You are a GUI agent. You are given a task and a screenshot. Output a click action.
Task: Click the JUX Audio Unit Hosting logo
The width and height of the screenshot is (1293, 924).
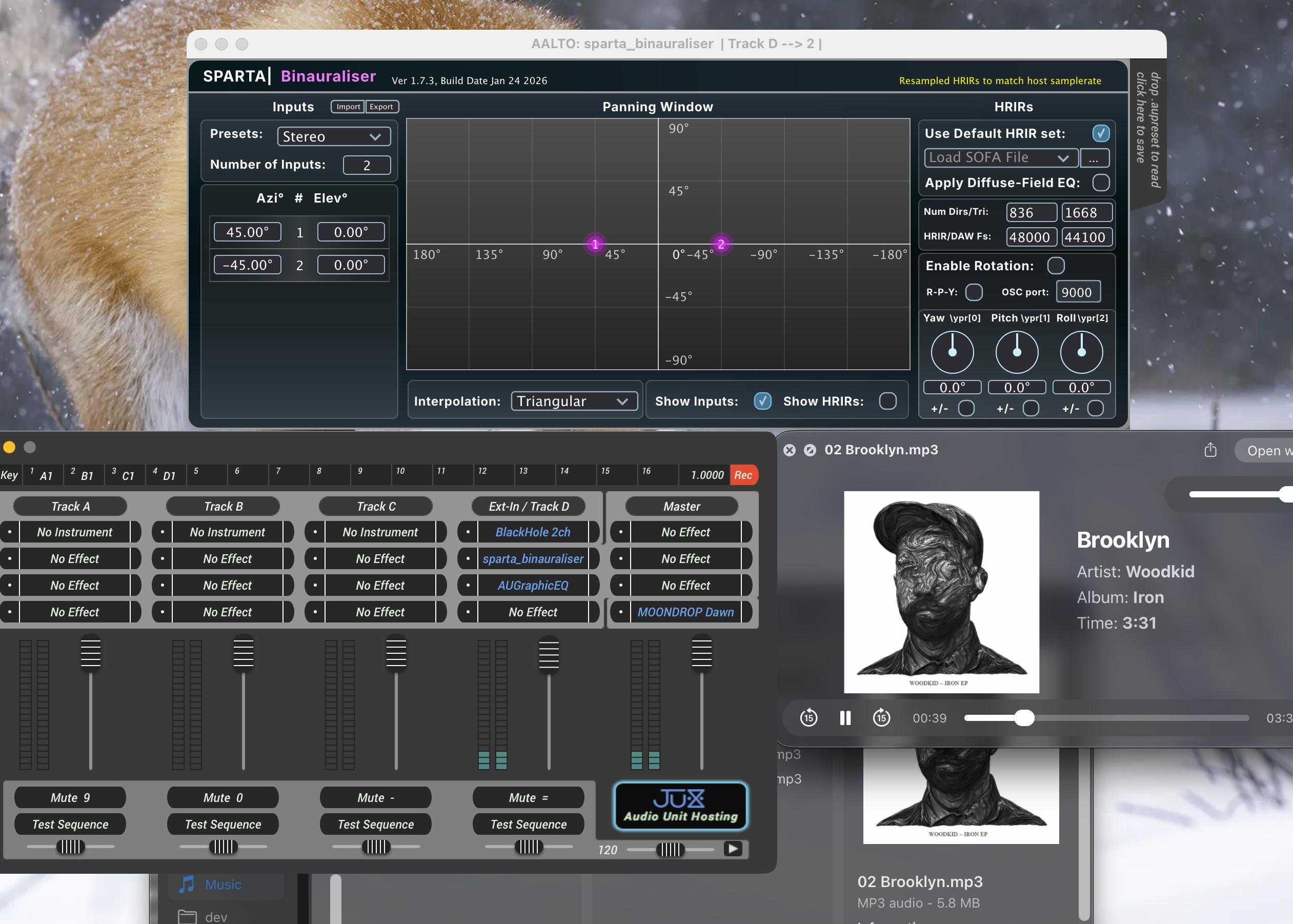pos(681,806)
